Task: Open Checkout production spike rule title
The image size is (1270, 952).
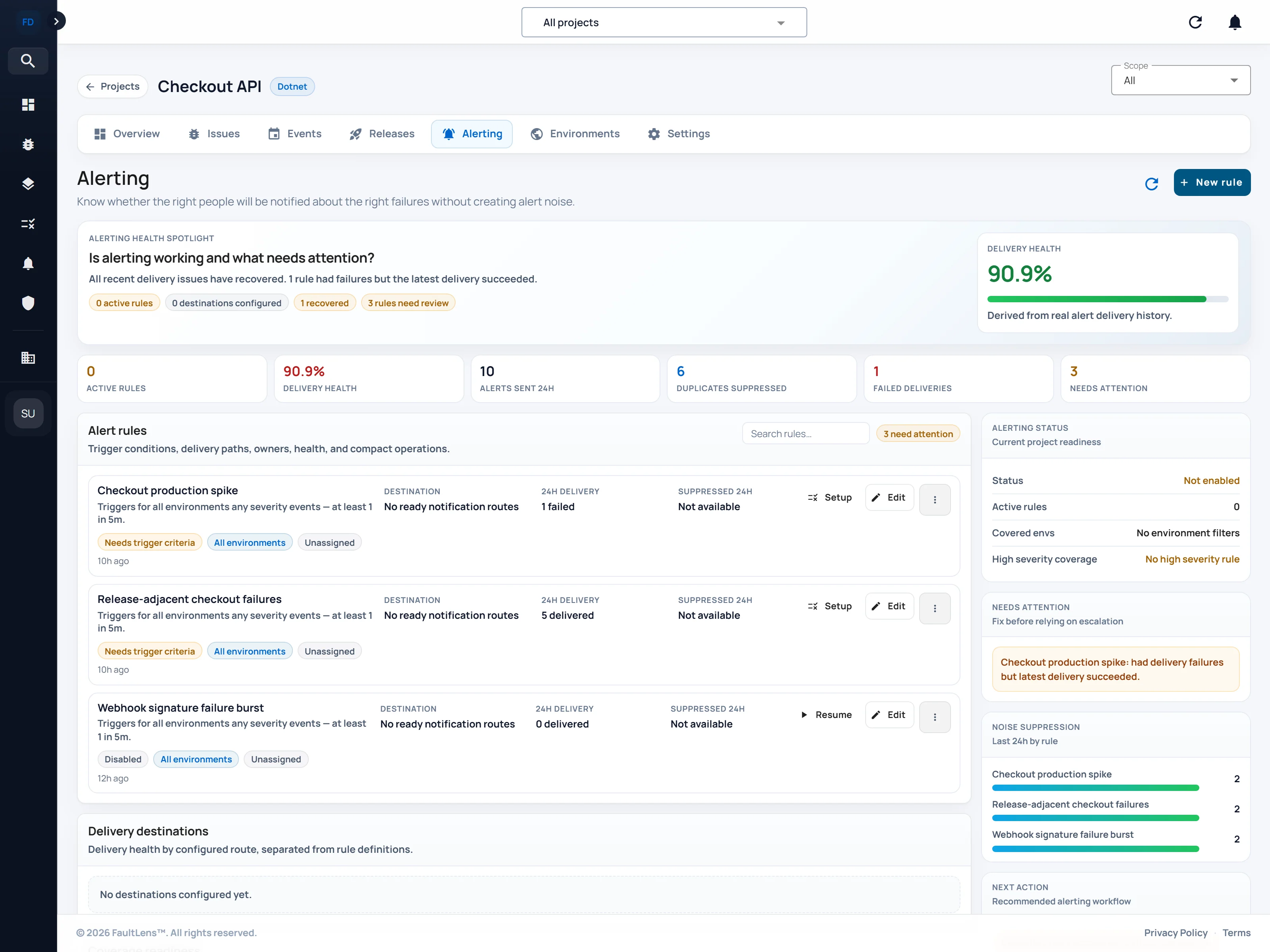Action: coord(167,491)
